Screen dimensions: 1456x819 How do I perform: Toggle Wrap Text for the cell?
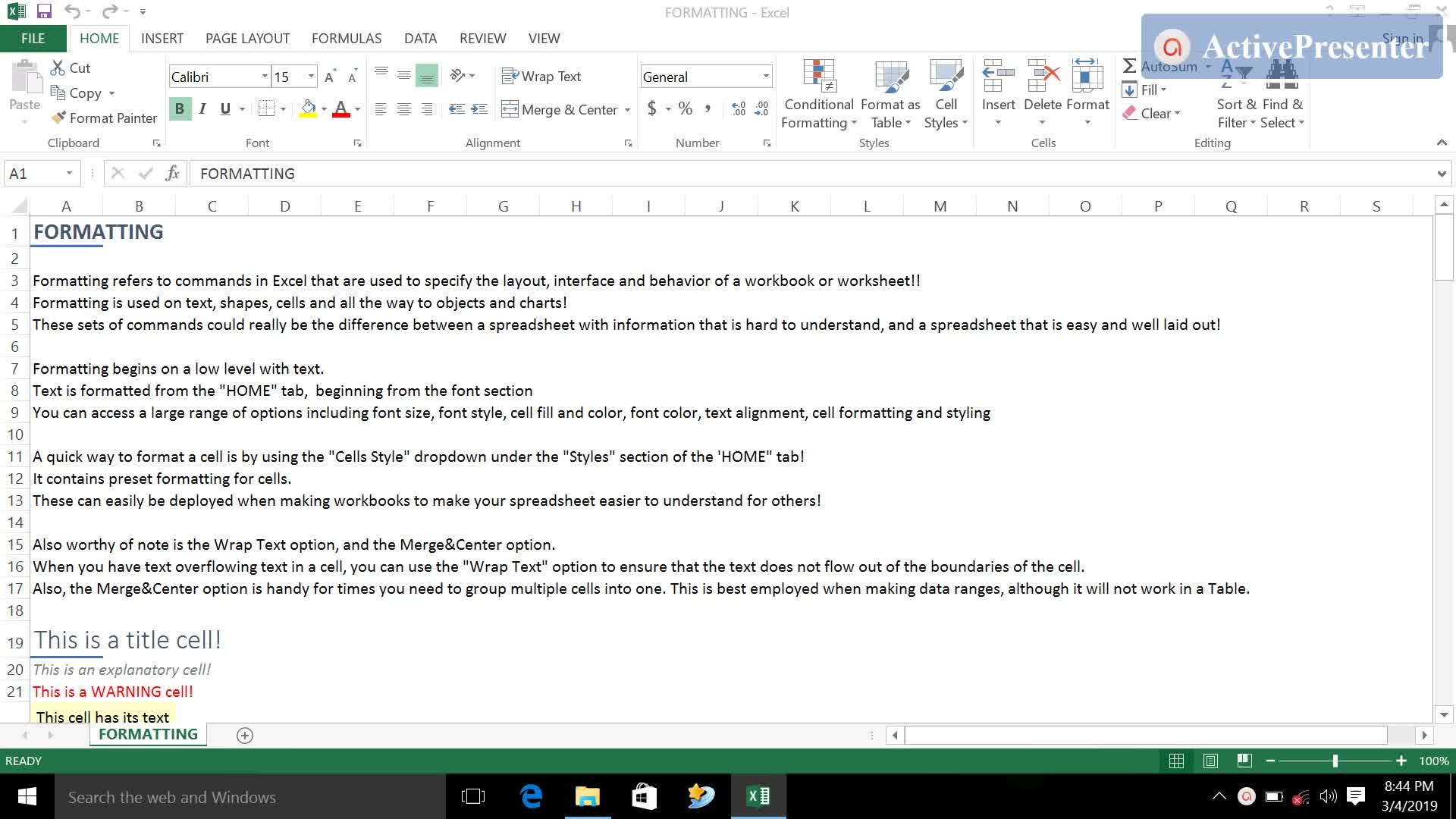pos(541,77)
